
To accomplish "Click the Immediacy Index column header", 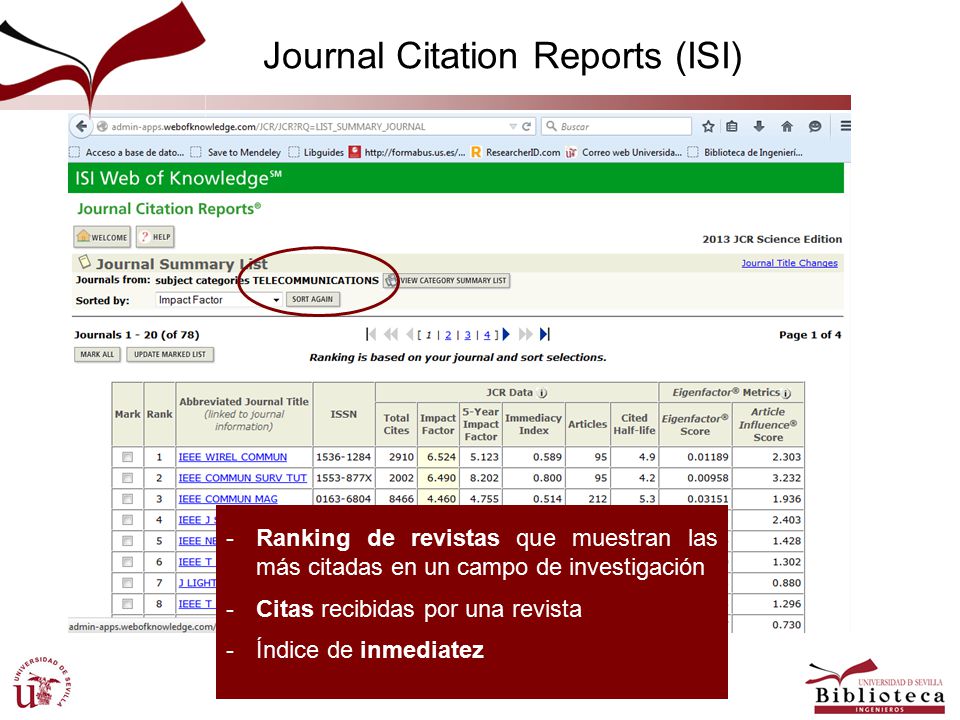I will tap(533, 424).
